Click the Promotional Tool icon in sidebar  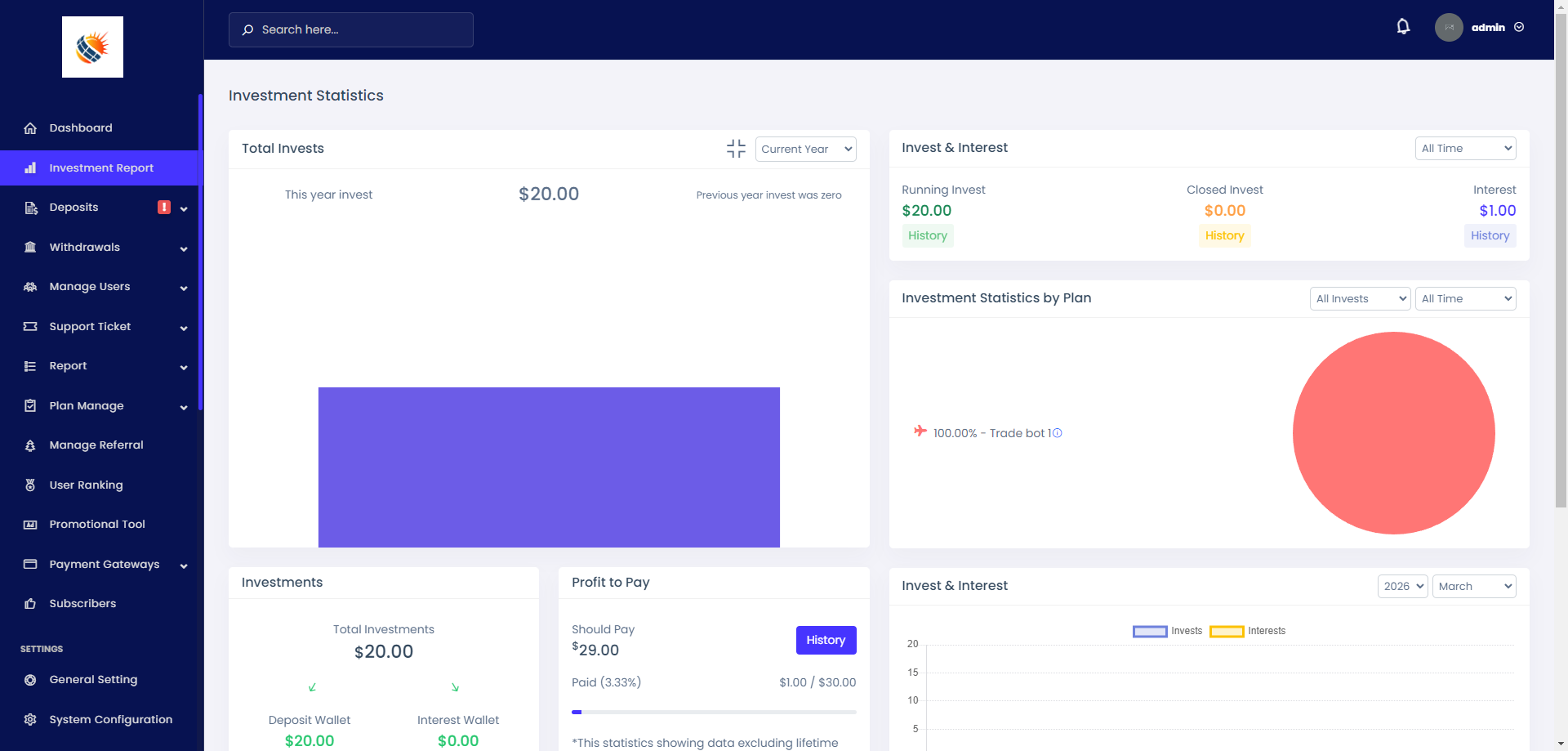30,525
